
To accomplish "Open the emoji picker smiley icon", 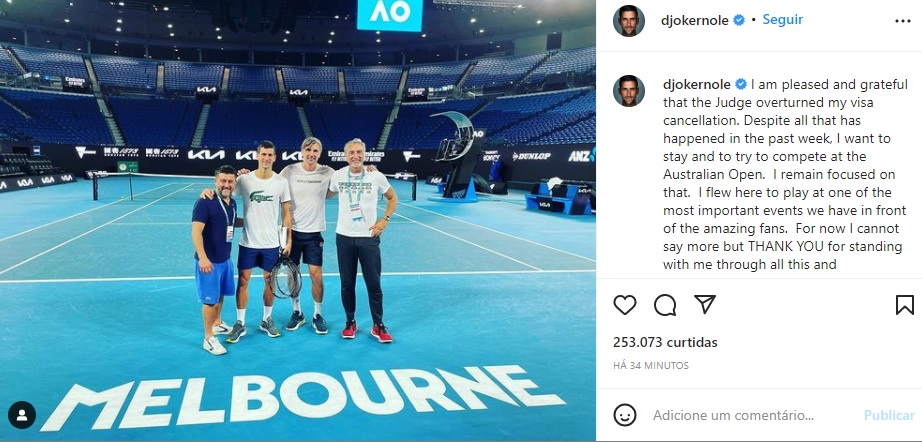I will tap(624, 415).
